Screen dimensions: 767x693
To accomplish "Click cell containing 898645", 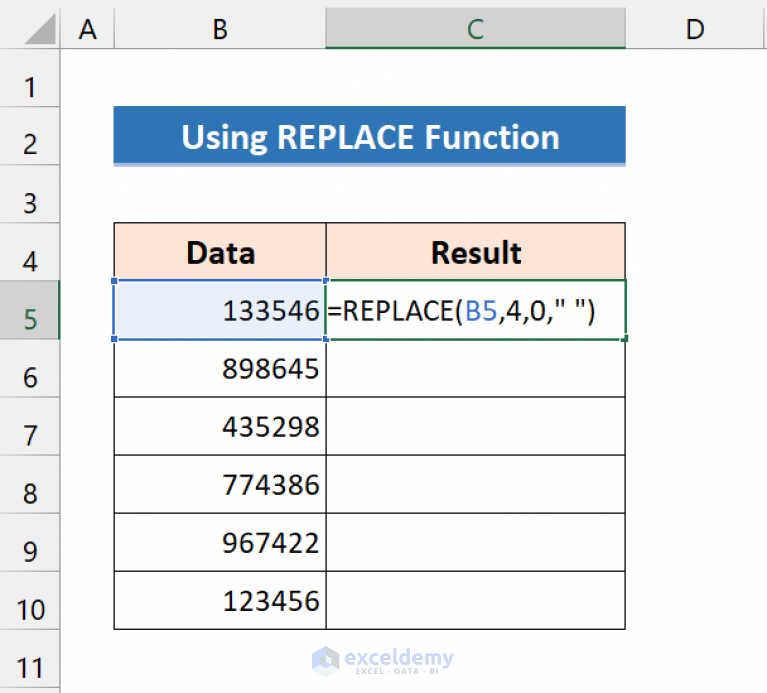I will click(x=220, y=368).
